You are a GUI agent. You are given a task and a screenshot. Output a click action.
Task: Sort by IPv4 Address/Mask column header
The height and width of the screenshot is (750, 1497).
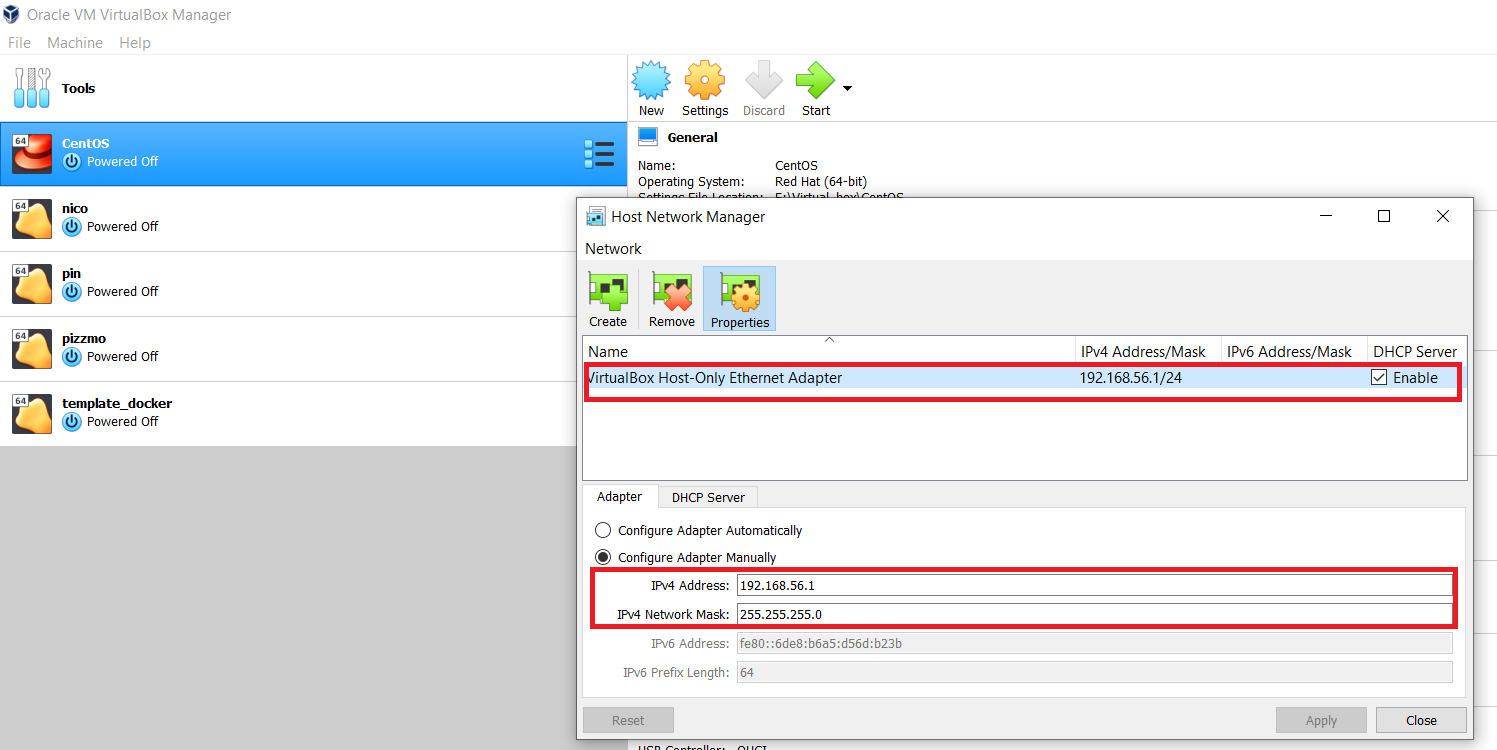point(1148,351)
